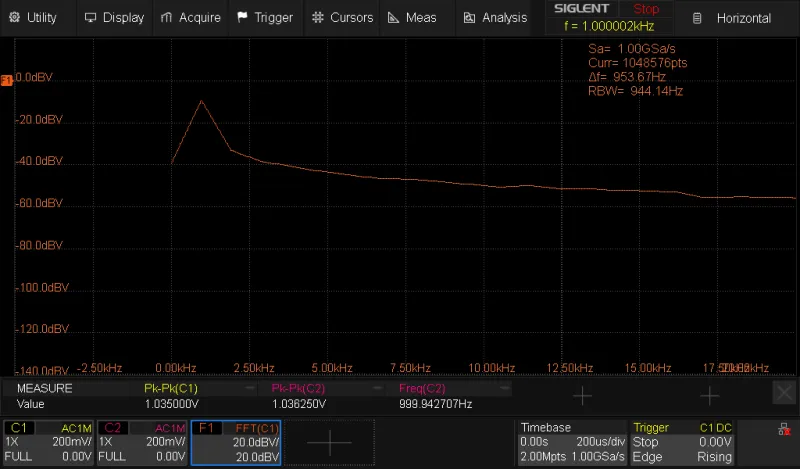
Task: Open the Analysis menu
Action: [494, 18]
